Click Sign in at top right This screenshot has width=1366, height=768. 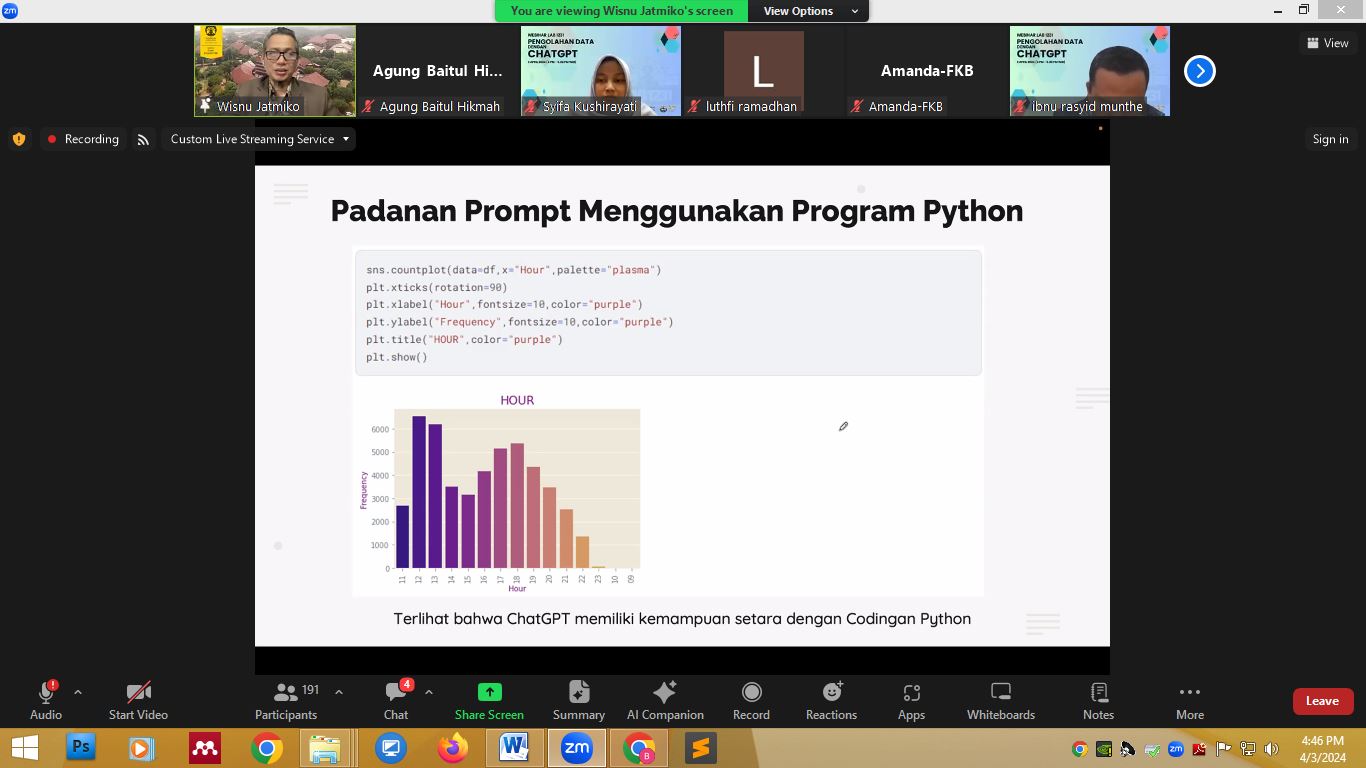[x=1330, y=139]
